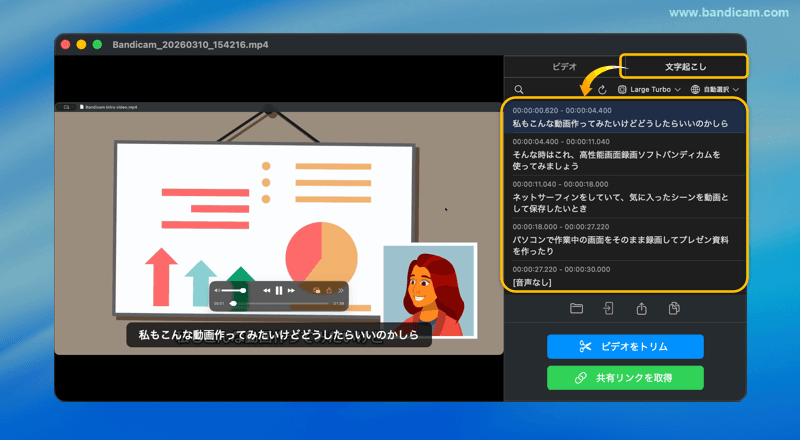Image resolution: width=800 pixels, height=440 pixels.
Task: Select transcript segment starting at 00:00:00.620
Action: point(623,117)
